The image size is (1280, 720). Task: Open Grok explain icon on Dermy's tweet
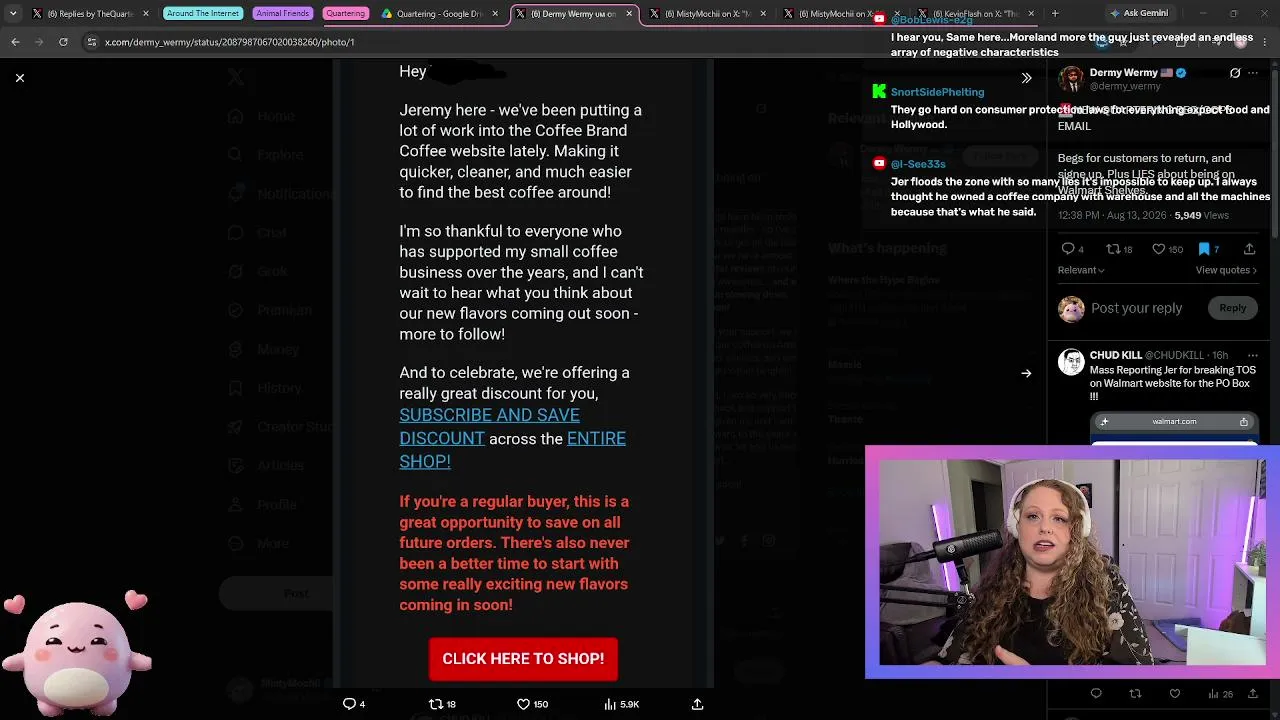(1235, 73)
